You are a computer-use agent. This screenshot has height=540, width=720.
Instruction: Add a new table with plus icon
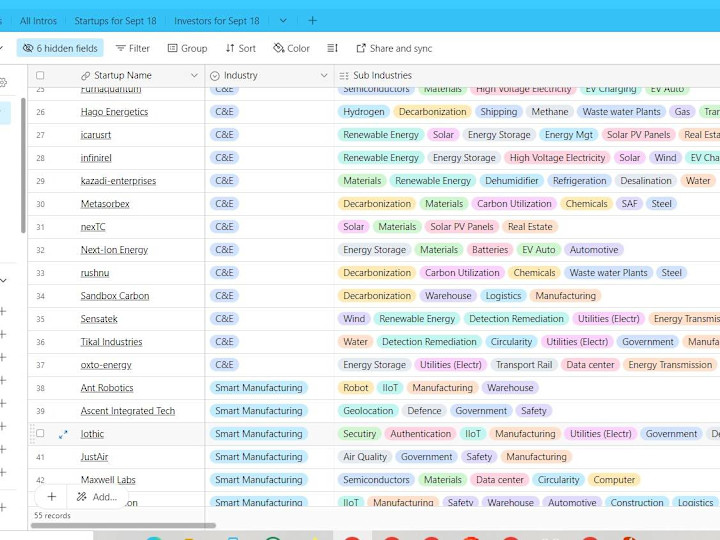coord(312,21)
